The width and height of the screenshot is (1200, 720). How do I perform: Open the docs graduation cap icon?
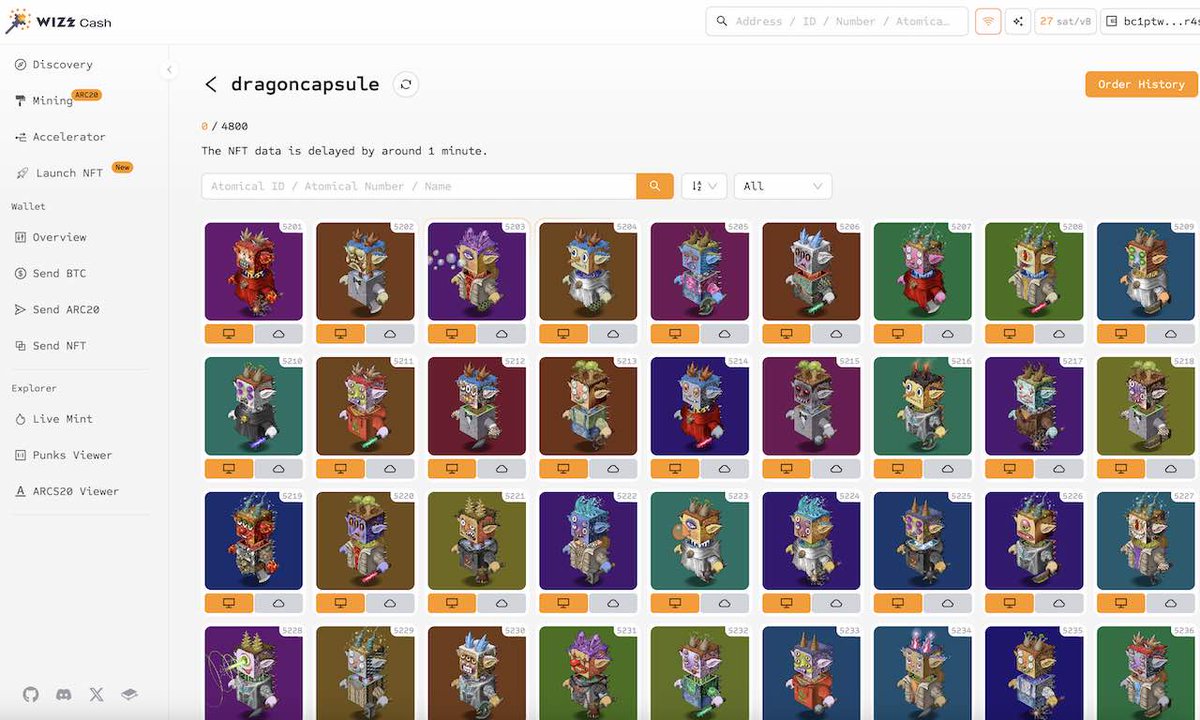click(x=129, y=694)
